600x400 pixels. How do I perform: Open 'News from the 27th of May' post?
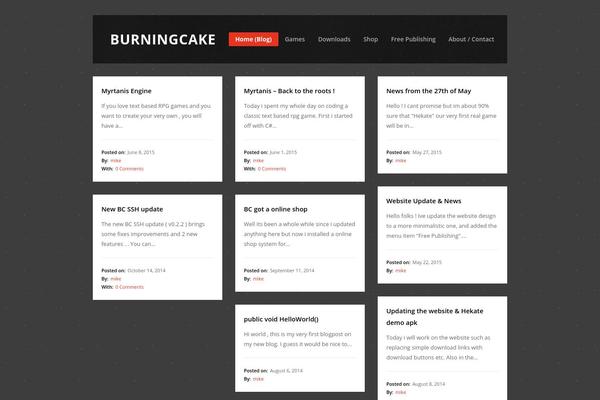pos(429,91)
